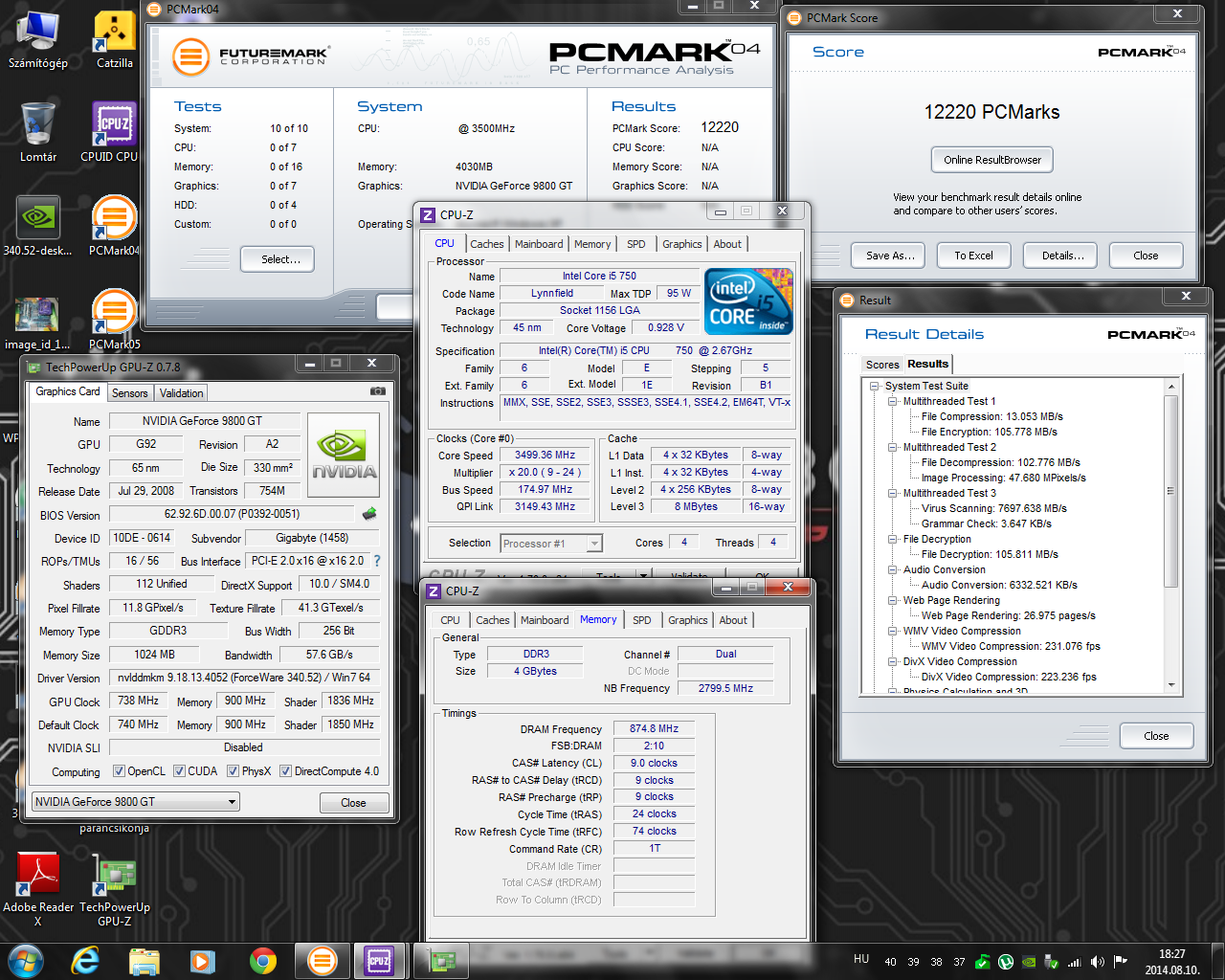Screen dimensions: 1225x980
Task: Toggle the DirectCompute 4.0 checkbox
Action: 285,771
